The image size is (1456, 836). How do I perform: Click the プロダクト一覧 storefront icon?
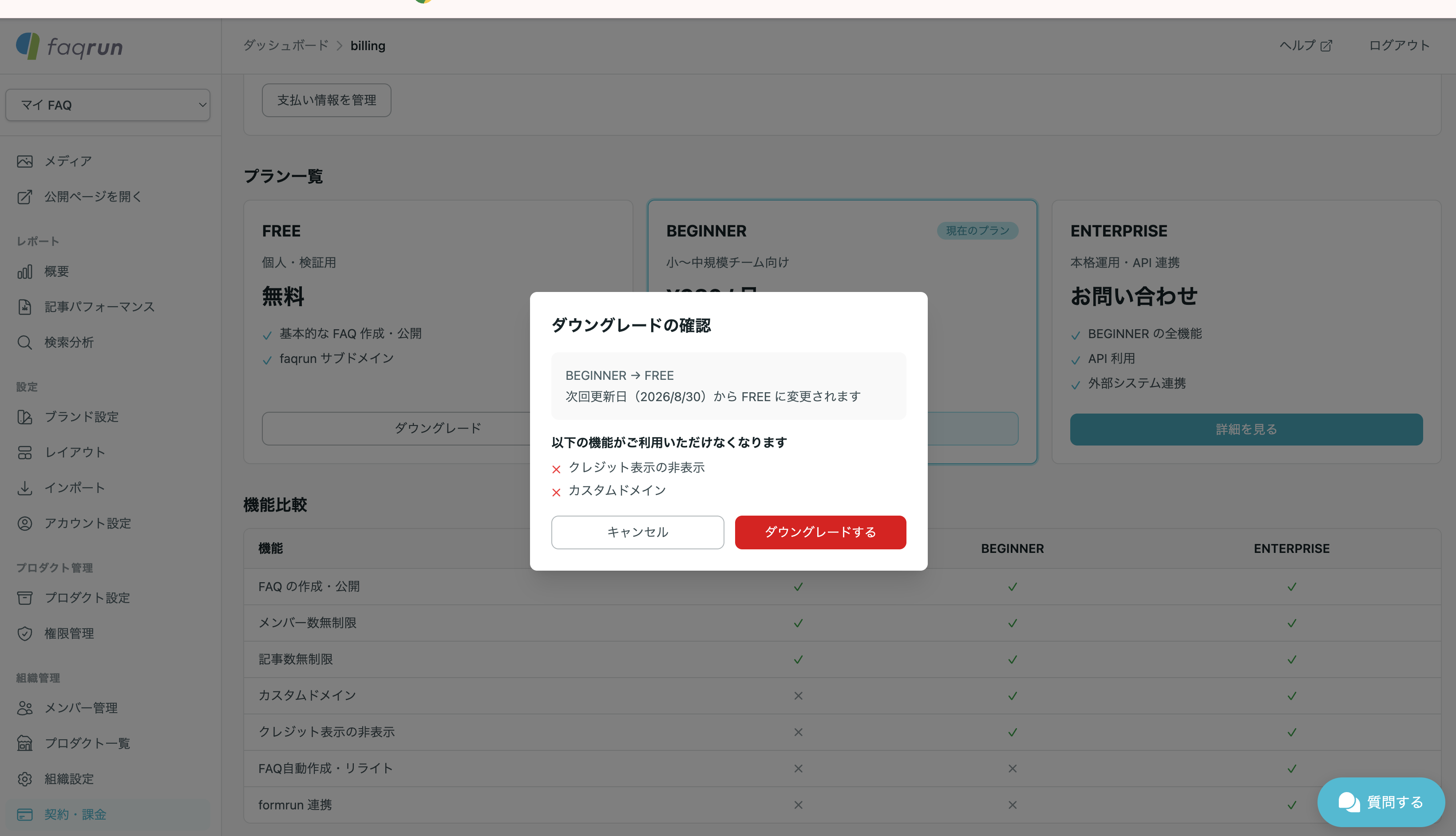(x=25, y=744)
